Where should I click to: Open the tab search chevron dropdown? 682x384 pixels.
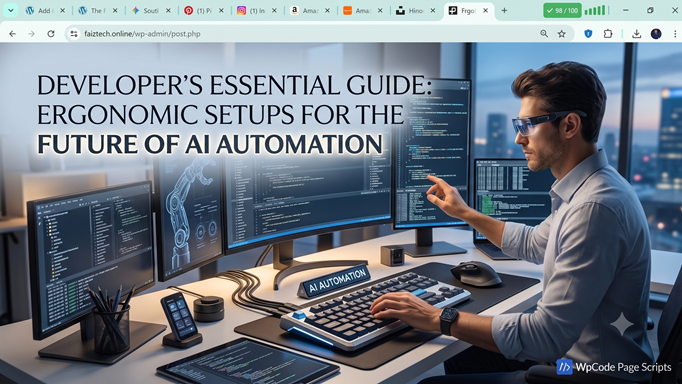[x=10, y=10]
